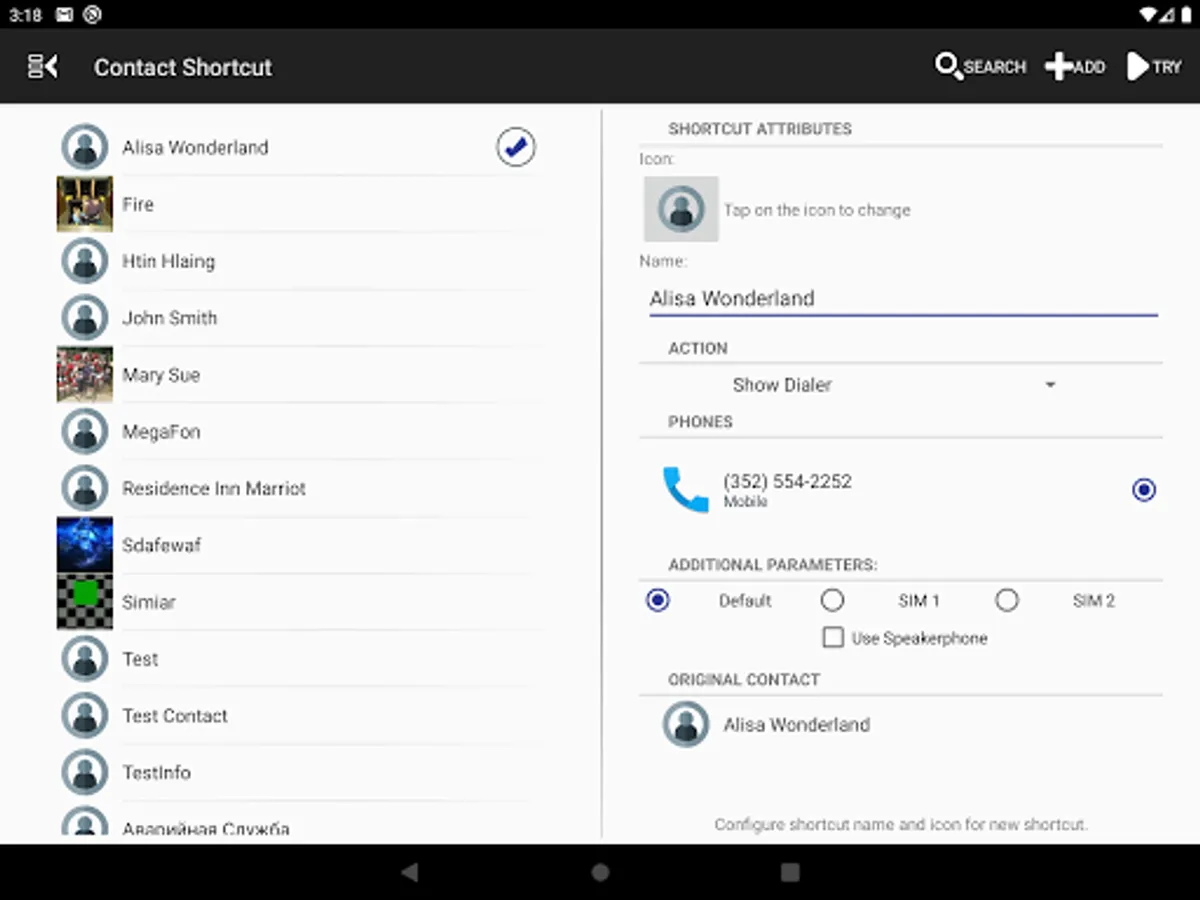
Task: Tap the Try play button
Action: point(1154,67)
